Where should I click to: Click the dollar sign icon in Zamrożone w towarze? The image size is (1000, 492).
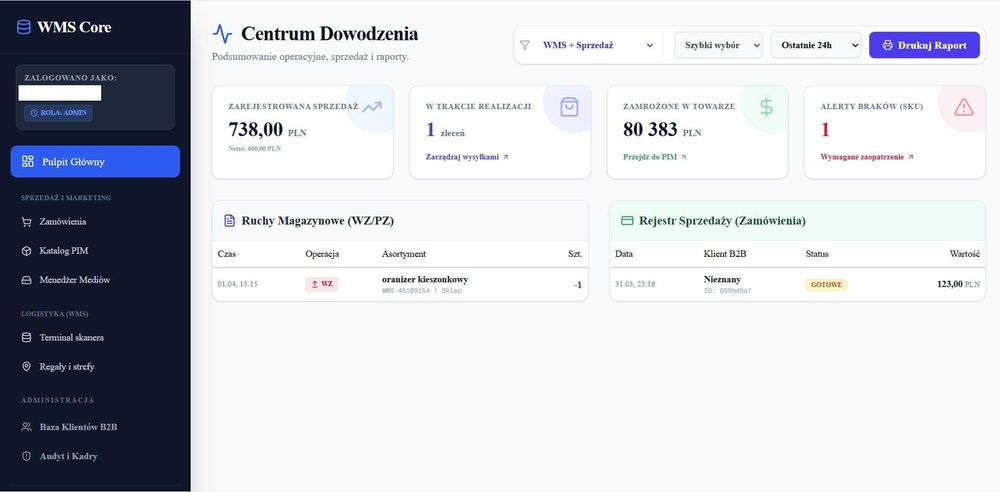(766, 107)
